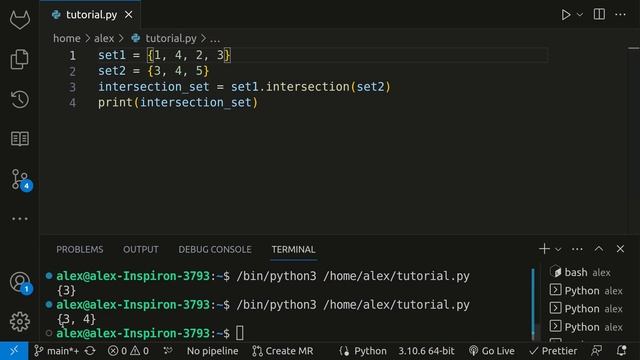Switch to the OUTPUT panel tab
The image size is (640, 360).
tap(141, 249)
